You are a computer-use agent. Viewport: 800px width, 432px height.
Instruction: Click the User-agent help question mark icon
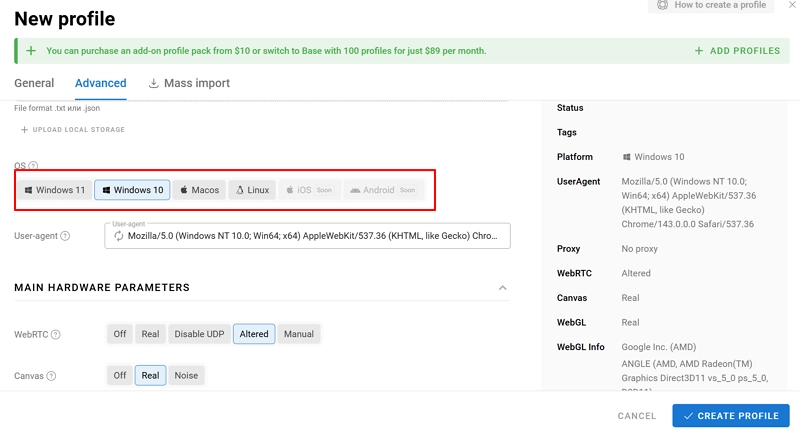coord(65,236)
